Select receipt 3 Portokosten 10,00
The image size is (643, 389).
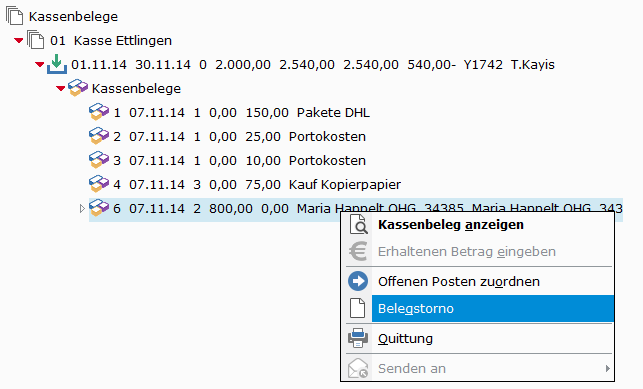point(227,160)
